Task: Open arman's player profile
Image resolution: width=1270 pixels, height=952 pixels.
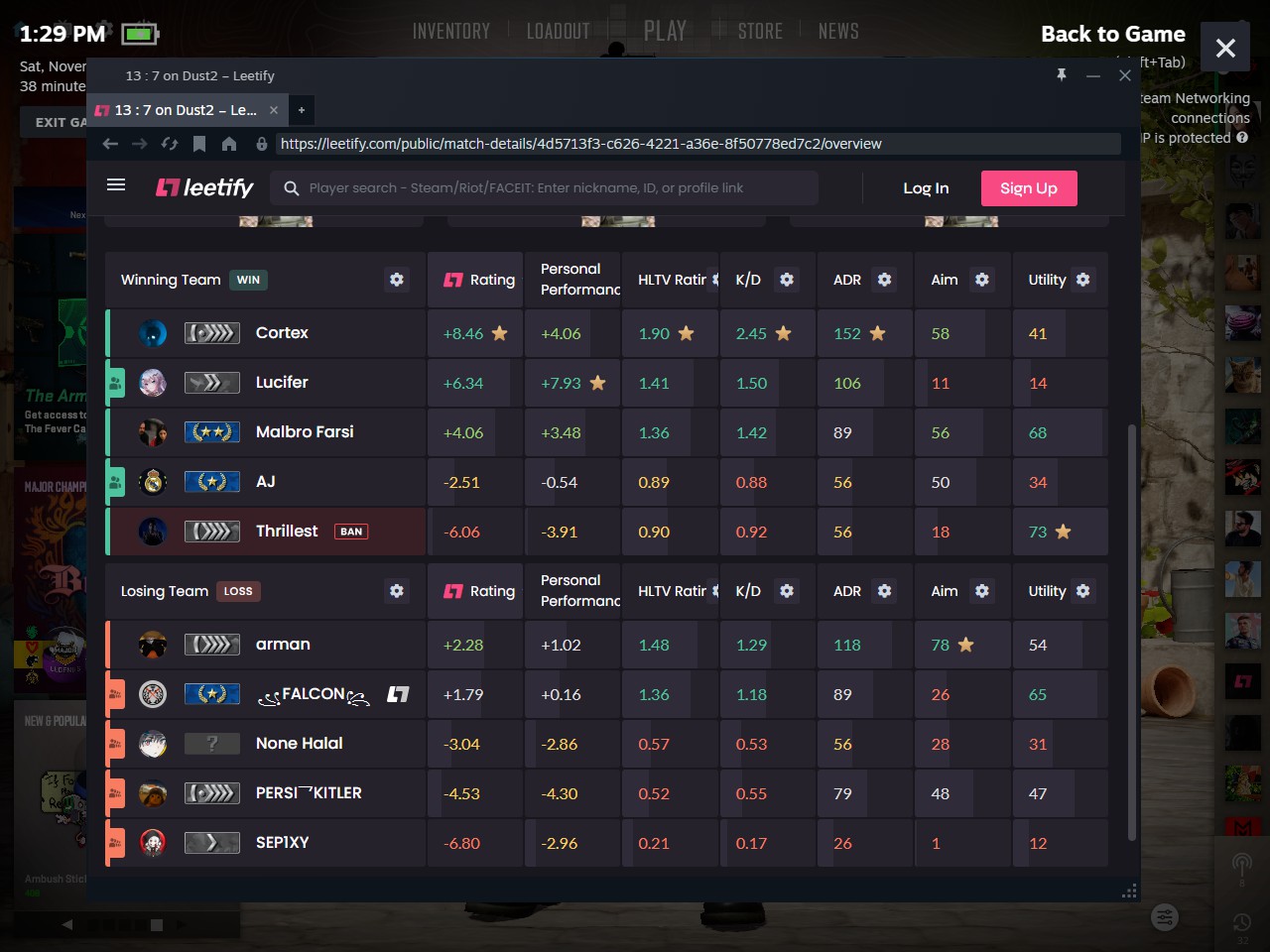Action: click(283, 645)
